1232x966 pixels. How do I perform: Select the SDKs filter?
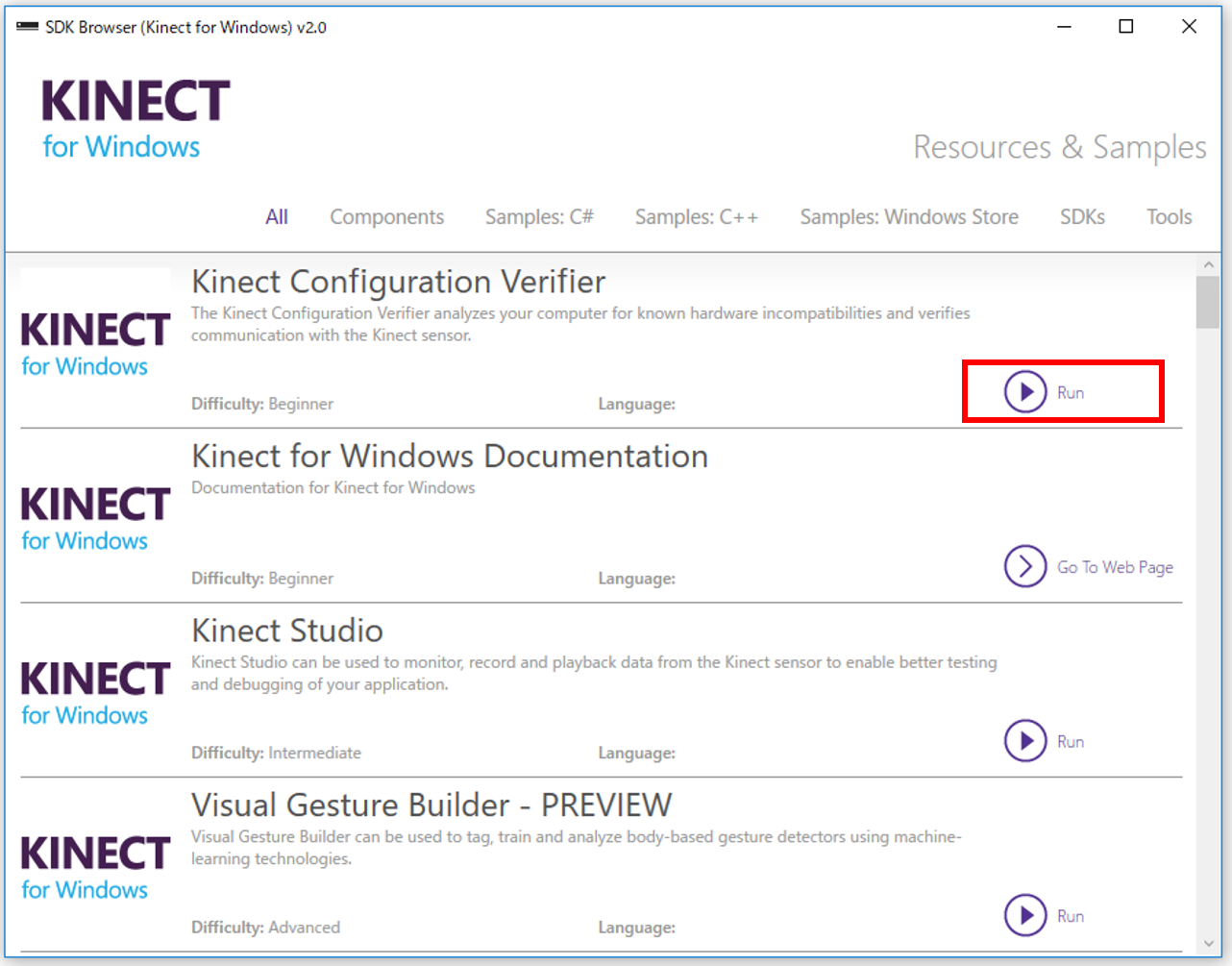(x=1082, y=217)
